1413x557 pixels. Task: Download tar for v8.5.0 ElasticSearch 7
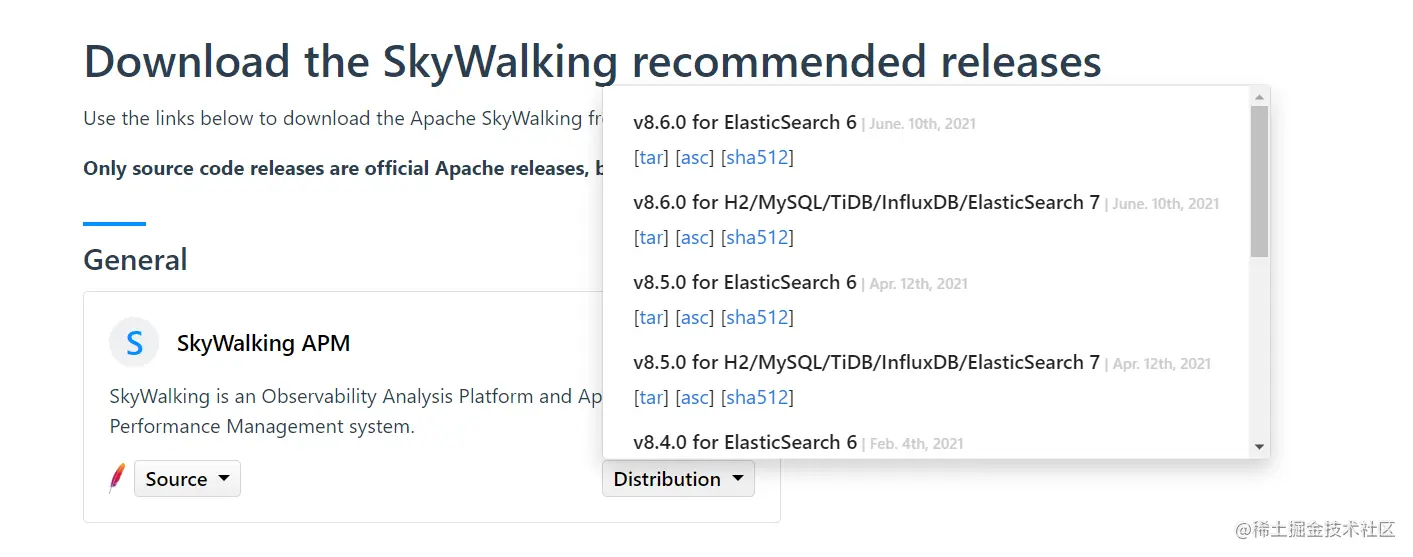[651, 397]
